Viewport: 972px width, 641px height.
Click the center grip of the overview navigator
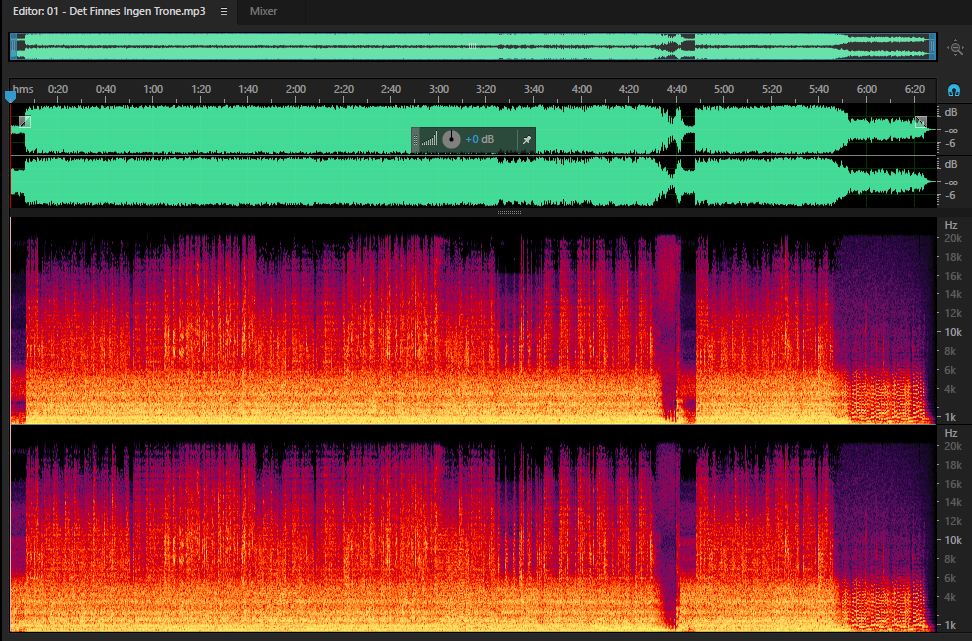pyautogui.click(x=472, y=46)
